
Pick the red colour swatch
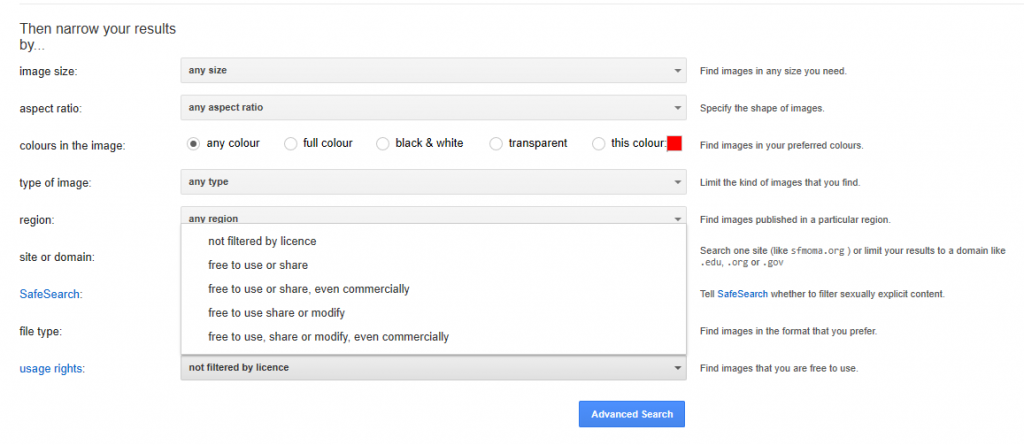click(675, 144)
